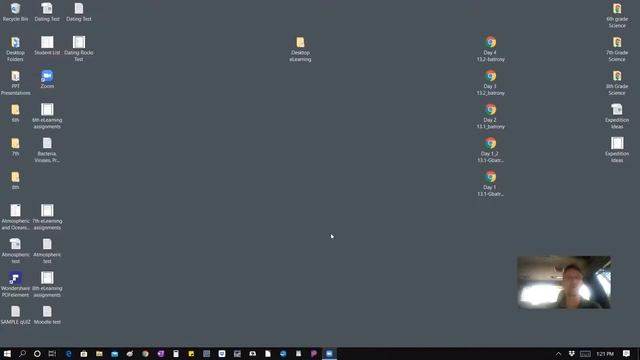Launch Microsoft Edge from taskbar

point(68,353)
